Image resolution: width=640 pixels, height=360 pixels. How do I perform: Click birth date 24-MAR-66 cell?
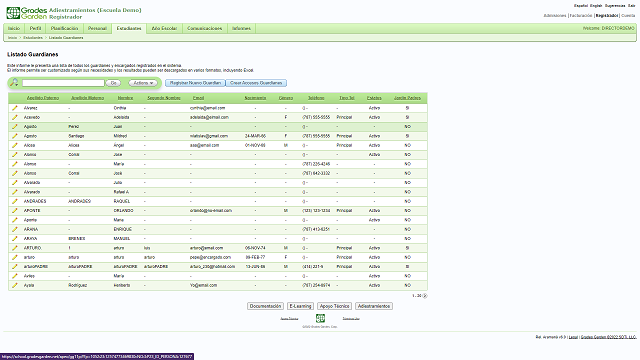(255, 136)
